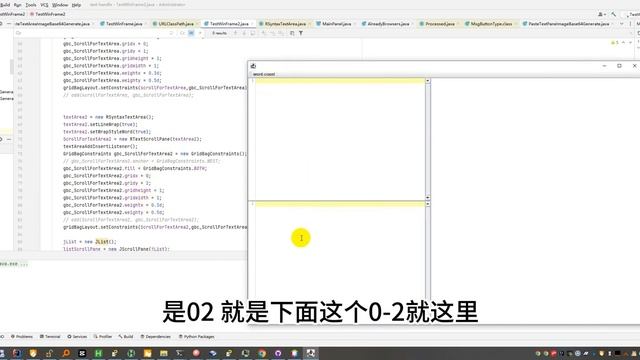The image size is (640, 360).
Task: Switch to URLClassPath.java tab
Action: 176,24
